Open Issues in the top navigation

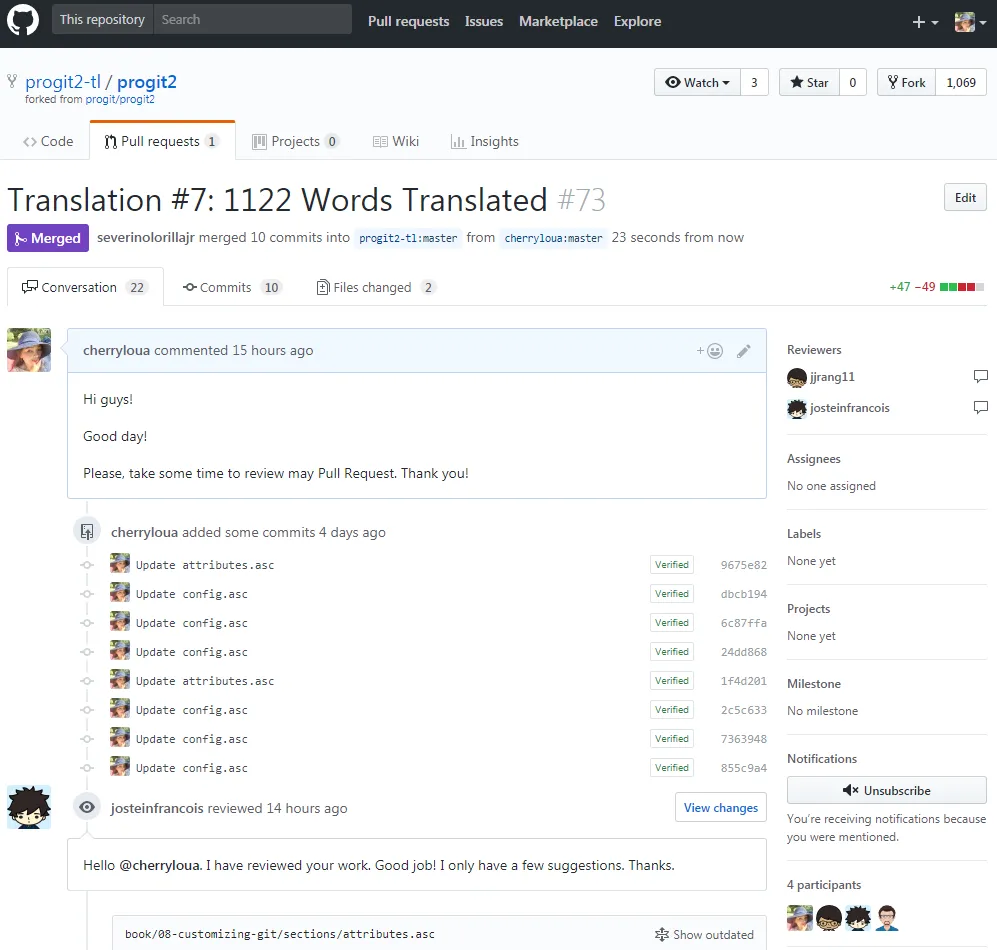coord(483,21)
